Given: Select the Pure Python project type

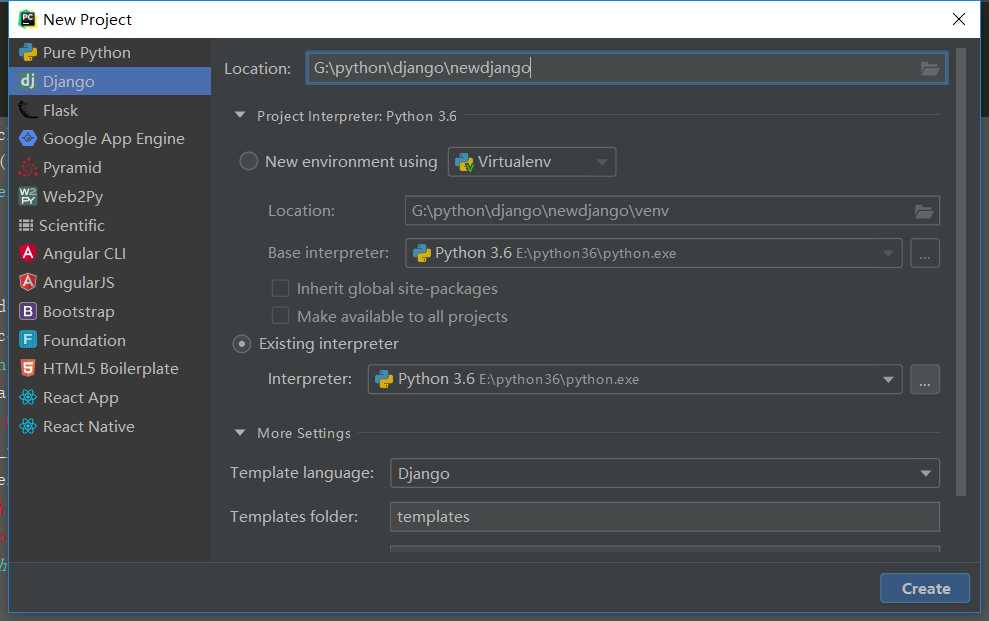Looking at the screenshot, I should [x=110, y=52].
